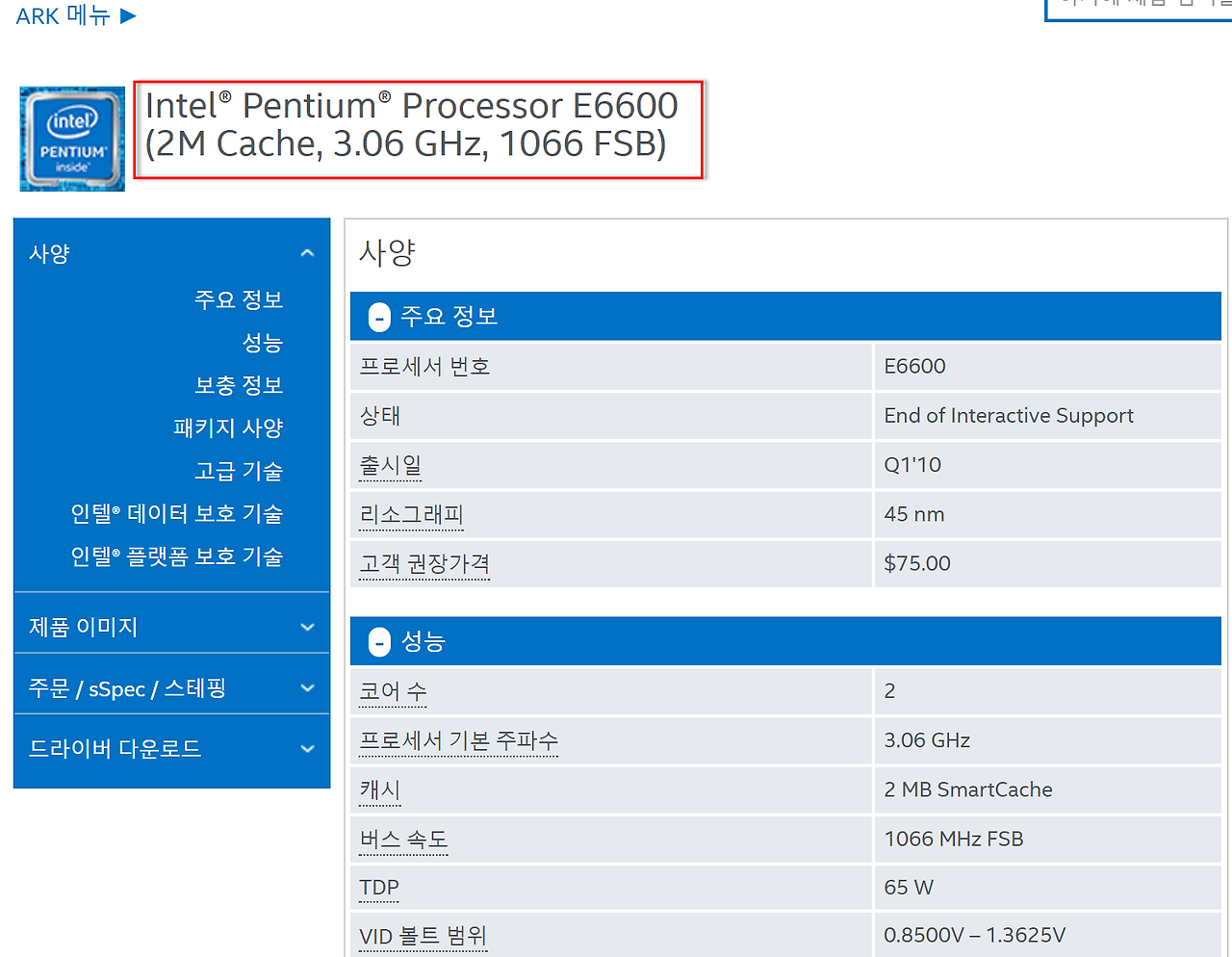Open the 버스 속도 definition link
Image resolution: width=1232 pixels, height=957 pixels.
click(403, 839)
